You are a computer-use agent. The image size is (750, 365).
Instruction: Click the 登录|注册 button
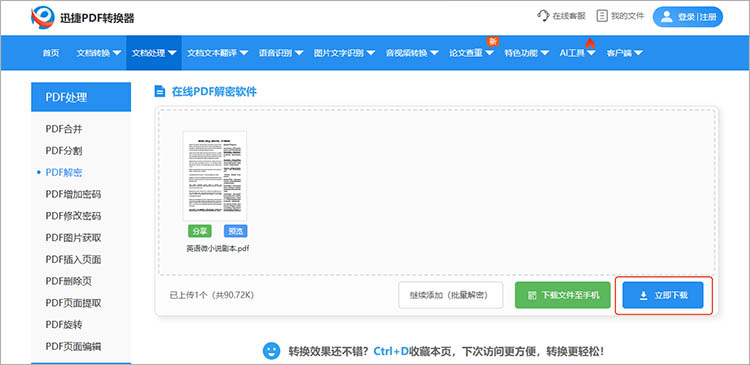tap(688, 17)
